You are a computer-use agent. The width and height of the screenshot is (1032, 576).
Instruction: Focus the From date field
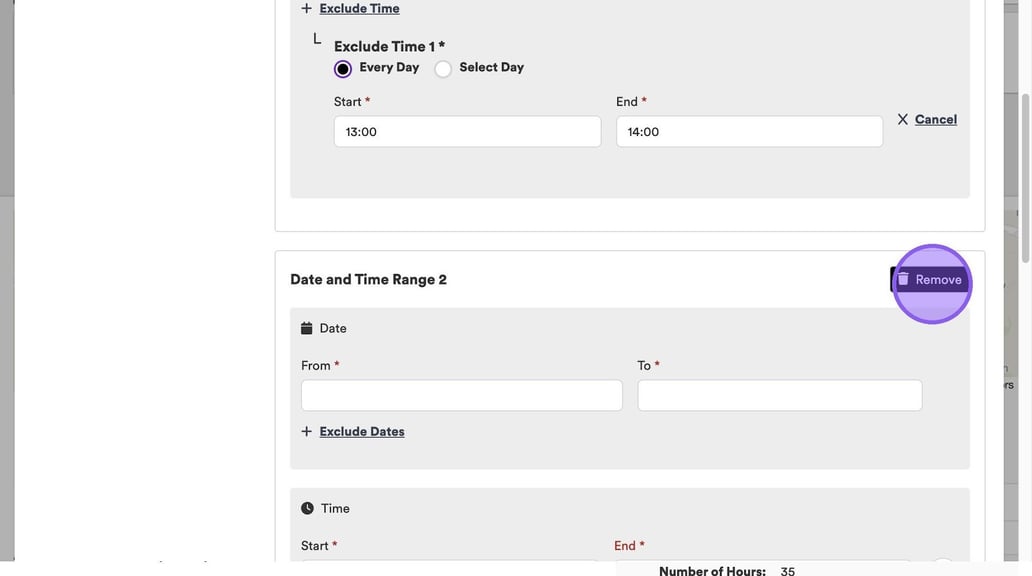[x=461, y=395]
